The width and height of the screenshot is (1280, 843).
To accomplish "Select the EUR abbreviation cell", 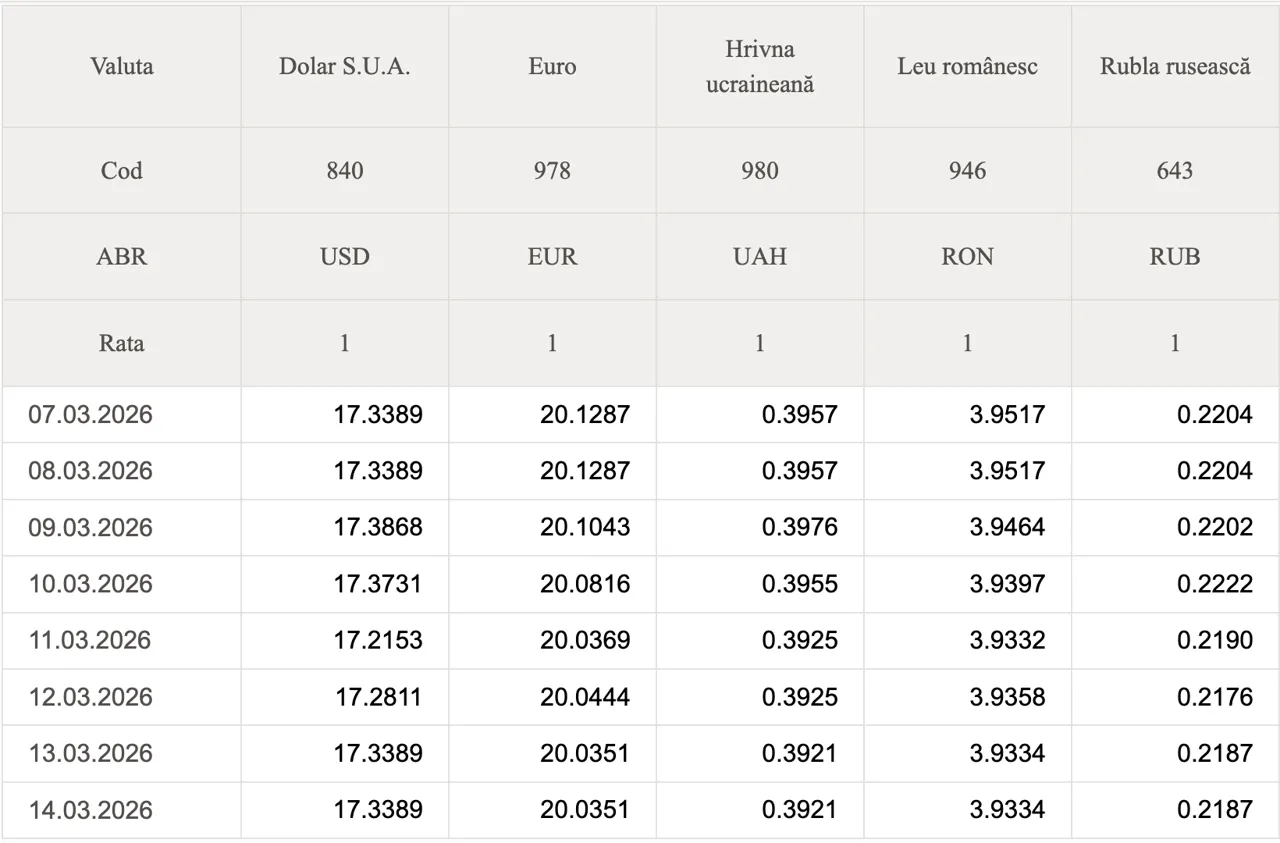I will coord(552,257).
